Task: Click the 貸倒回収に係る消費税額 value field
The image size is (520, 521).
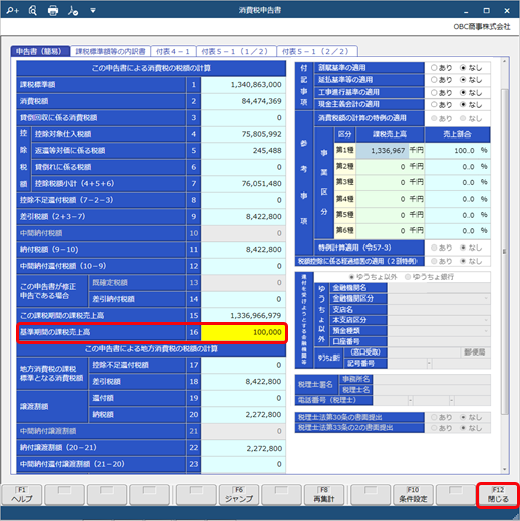Action: pyautogui.click(x=243, y=118)
